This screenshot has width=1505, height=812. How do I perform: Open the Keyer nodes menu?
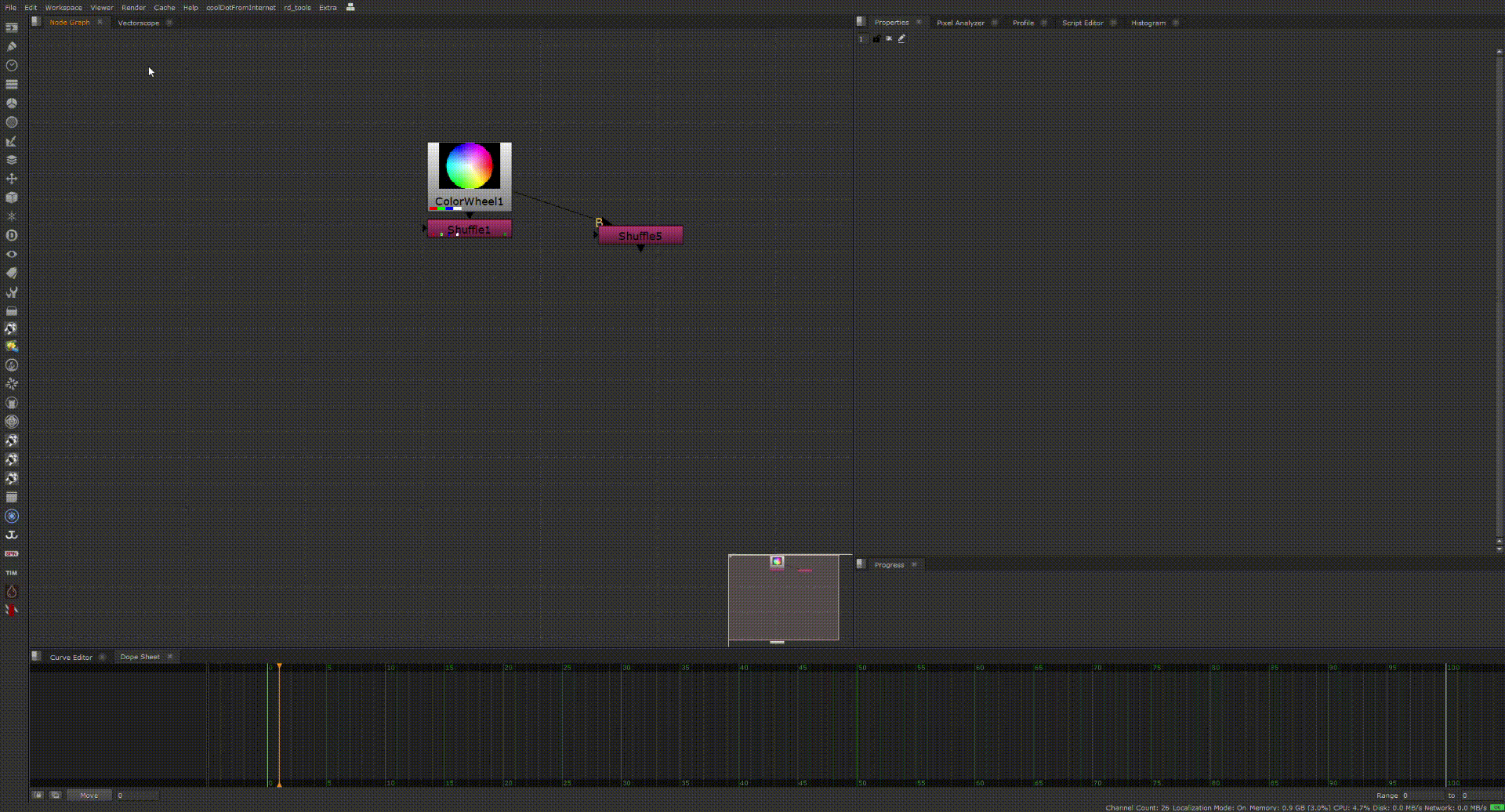[12, 141]
